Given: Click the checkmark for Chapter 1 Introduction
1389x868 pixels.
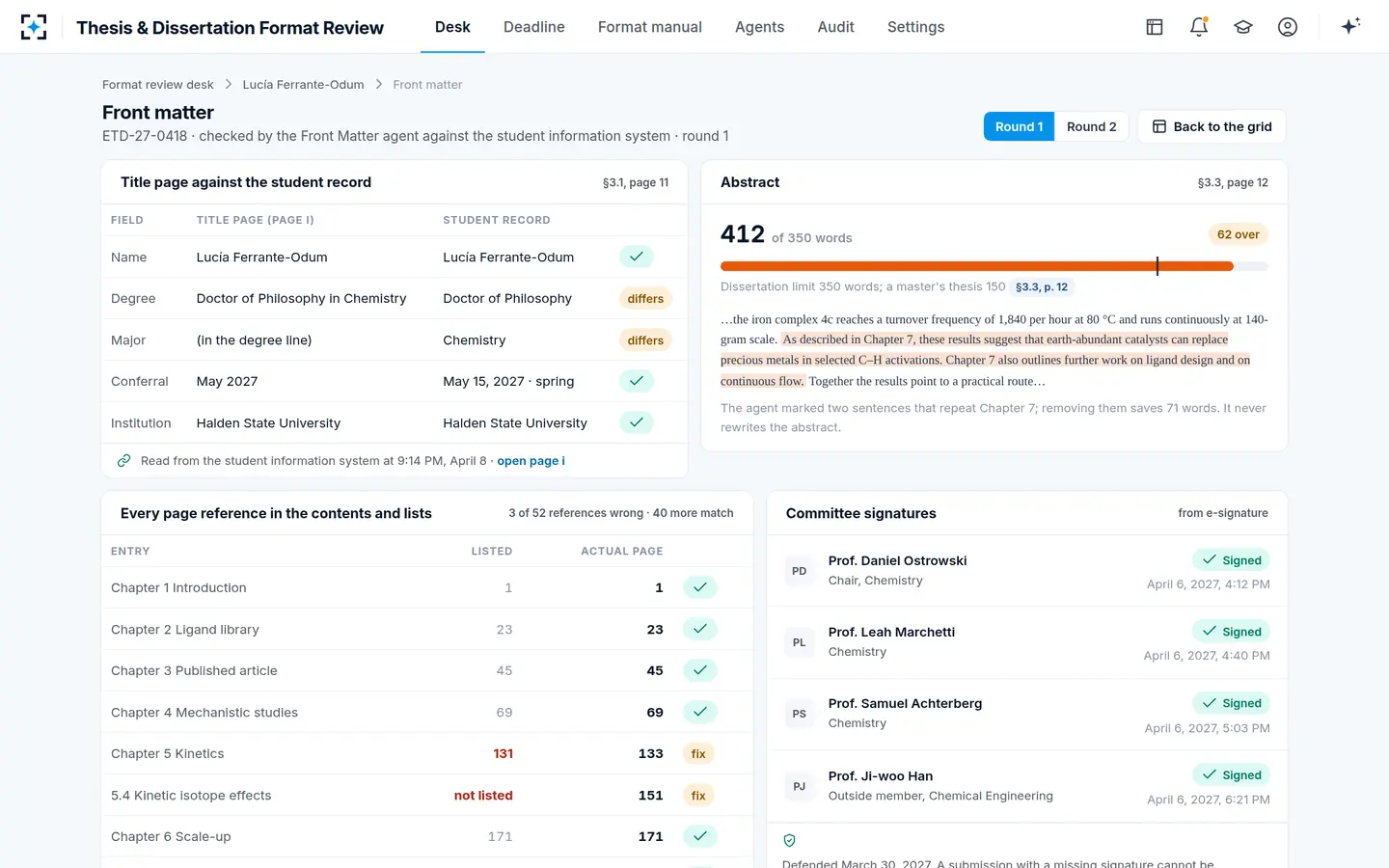Looking at the screenshot, I should (x=700, y=587).
